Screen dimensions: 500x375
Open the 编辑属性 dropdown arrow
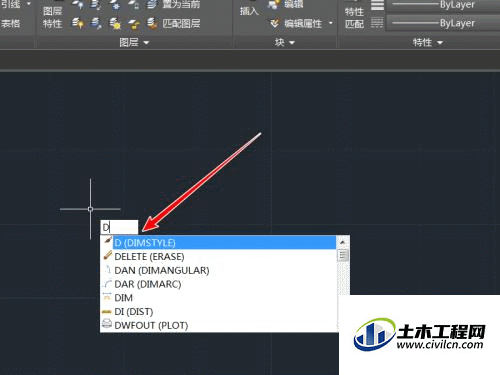pyautogui.click(x=331, y=23)
